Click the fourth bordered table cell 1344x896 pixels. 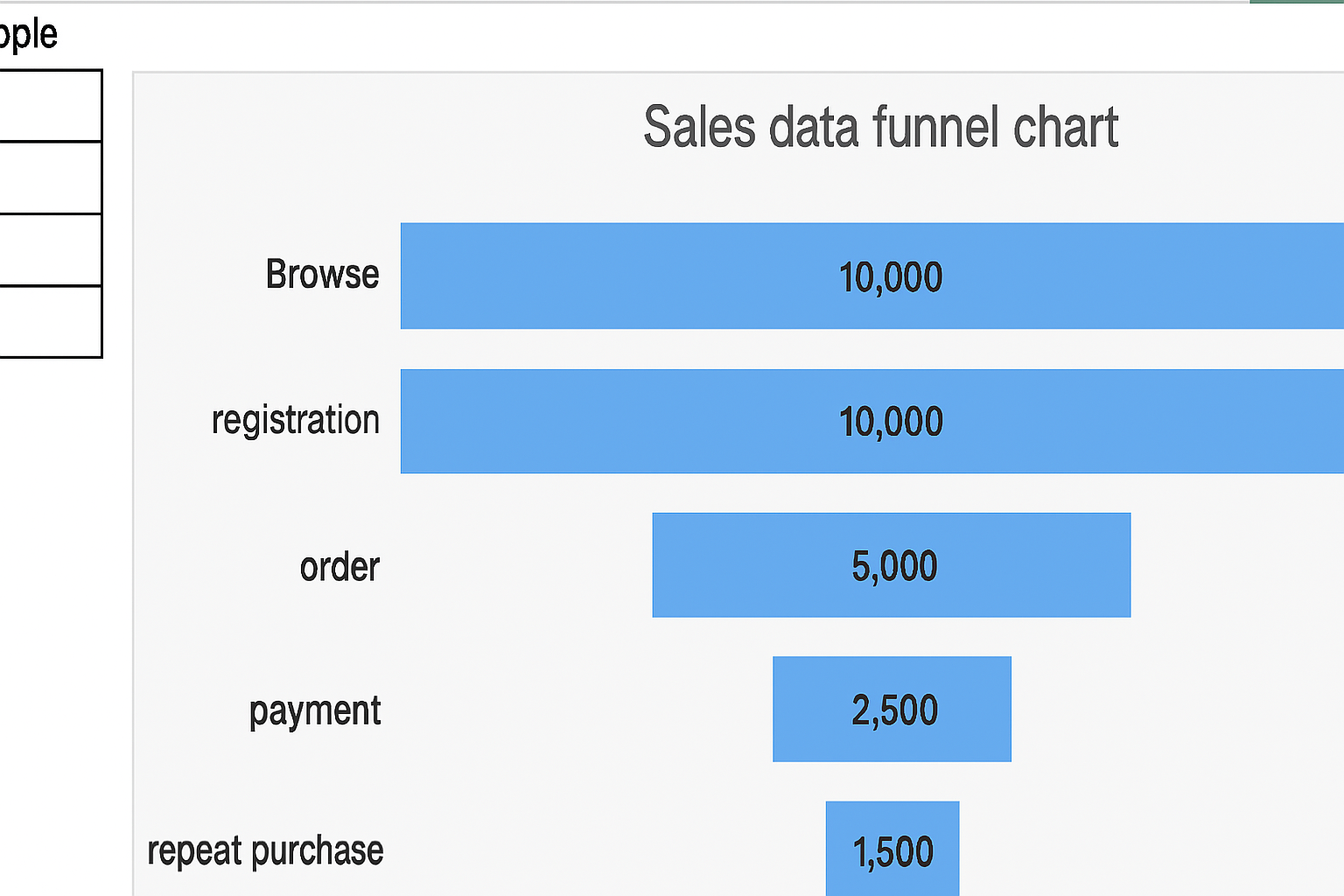pyautogui.click(x=49, y=321)
